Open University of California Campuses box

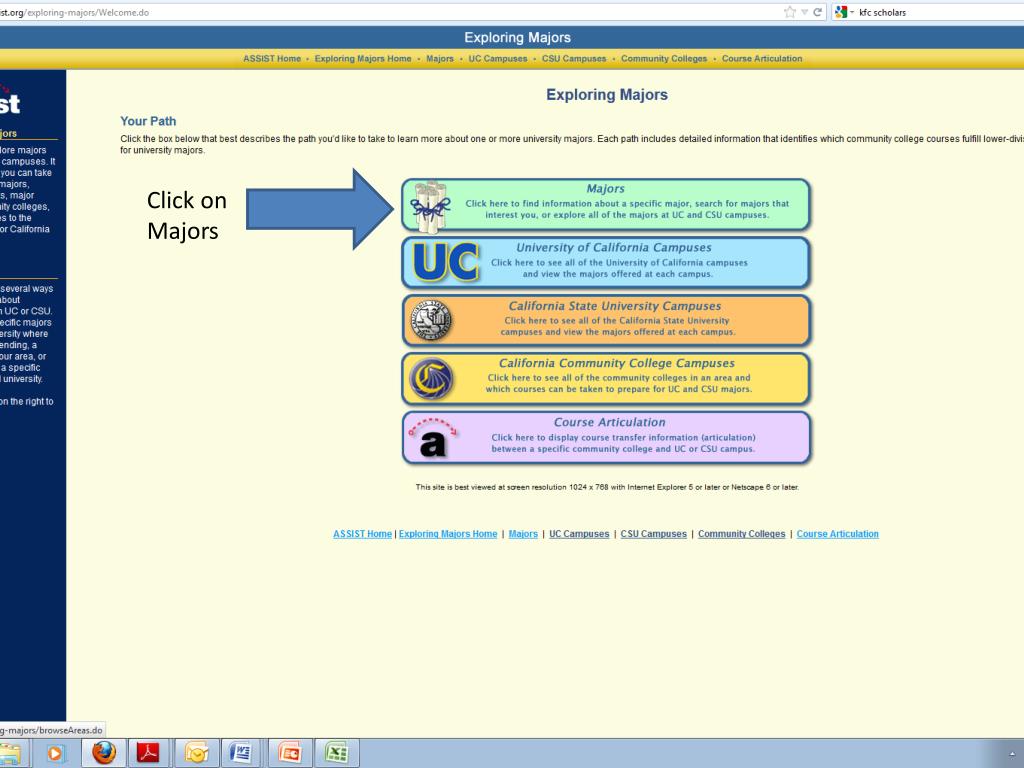(x=606, y=263)
